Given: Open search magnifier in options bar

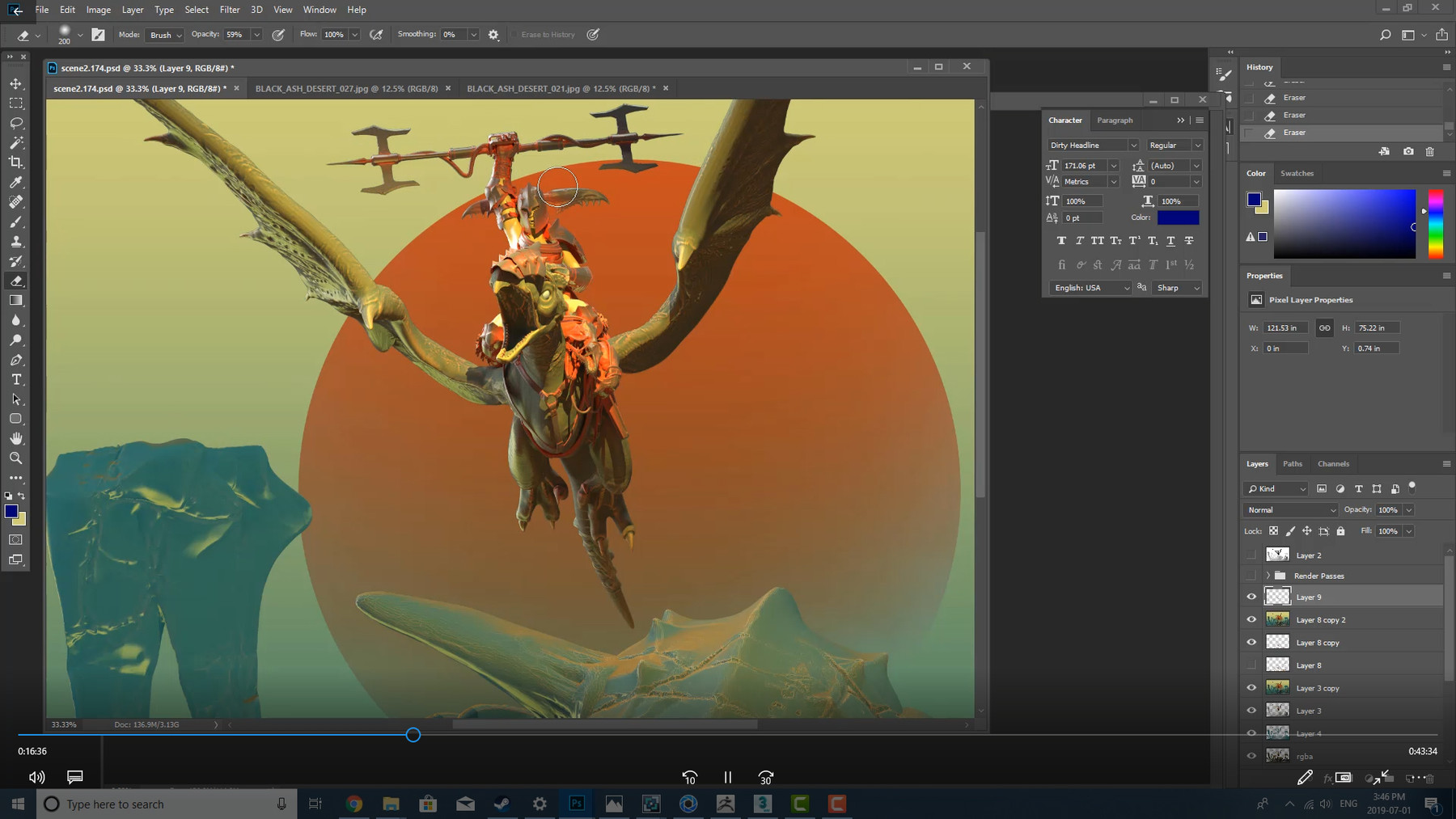Looking at the screenshot, I should click(x=1385, y=35).
